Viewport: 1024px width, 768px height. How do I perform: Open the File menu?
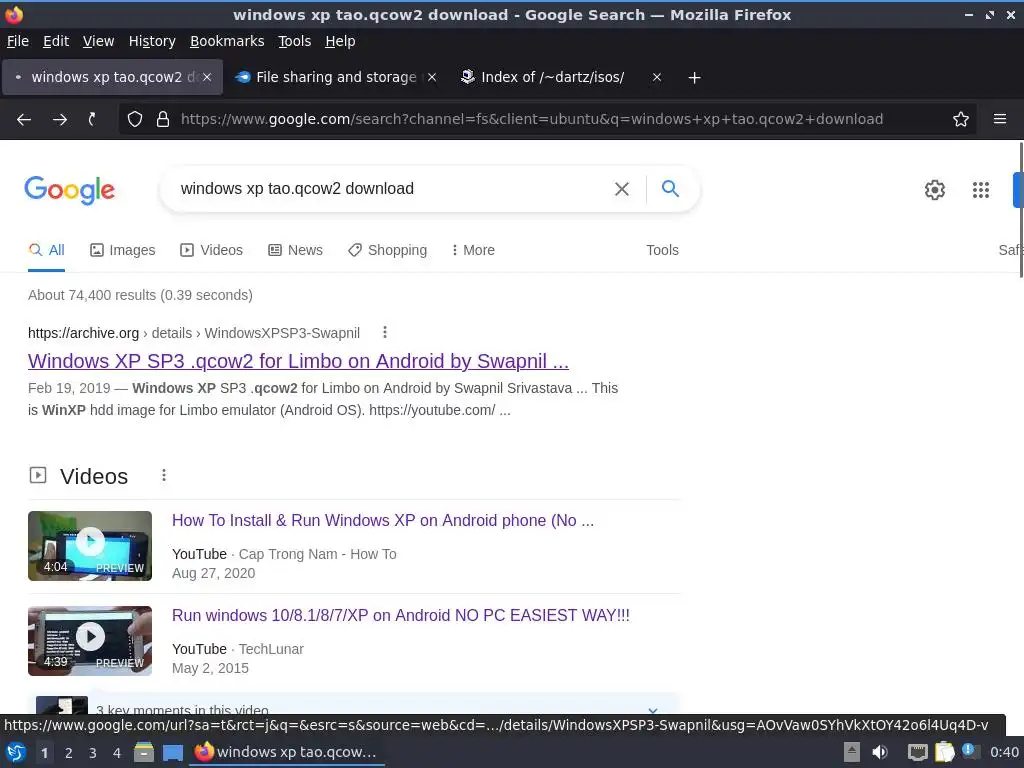[x=18, y=41]
